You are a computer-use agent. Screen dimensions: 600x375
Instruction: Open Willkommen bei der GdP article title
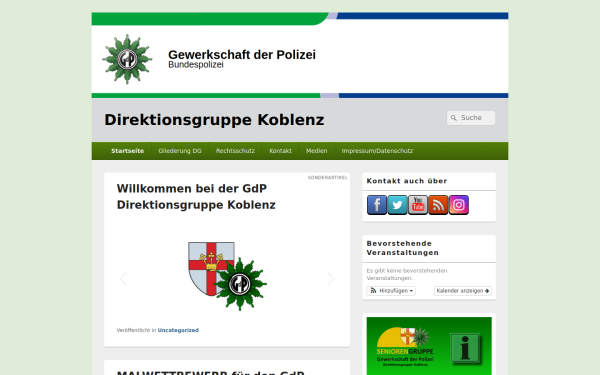(x=196, y=197)
